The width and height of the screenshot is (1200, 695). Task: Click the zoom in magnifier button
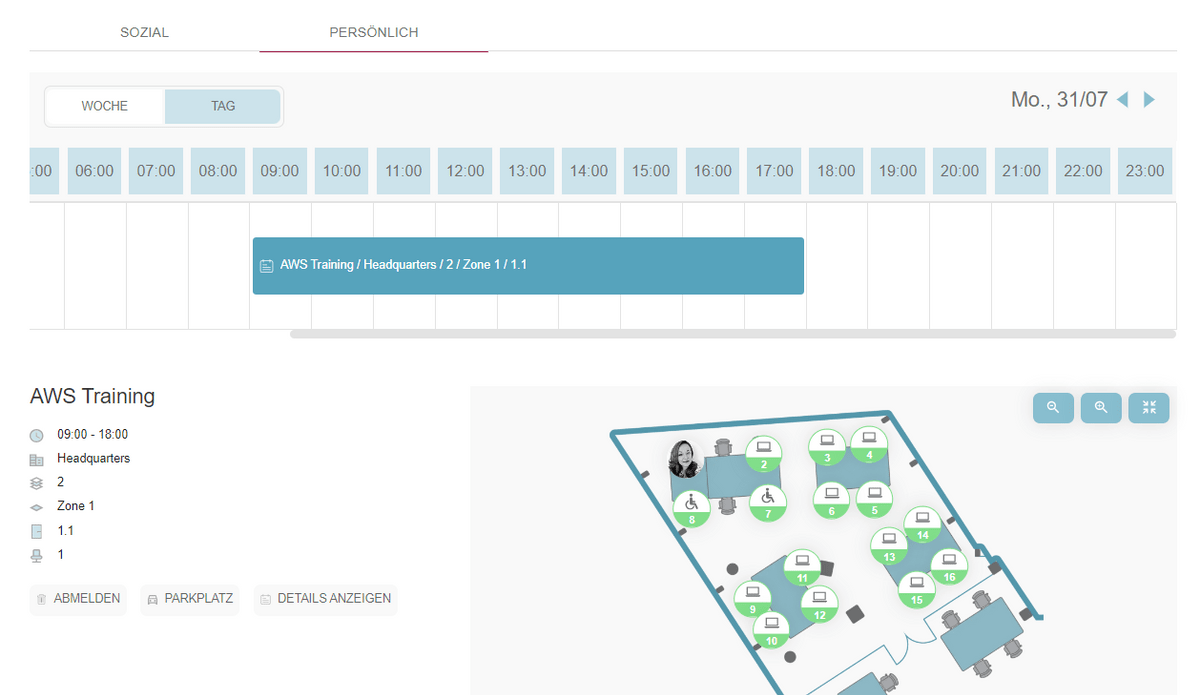[1101, 408]
